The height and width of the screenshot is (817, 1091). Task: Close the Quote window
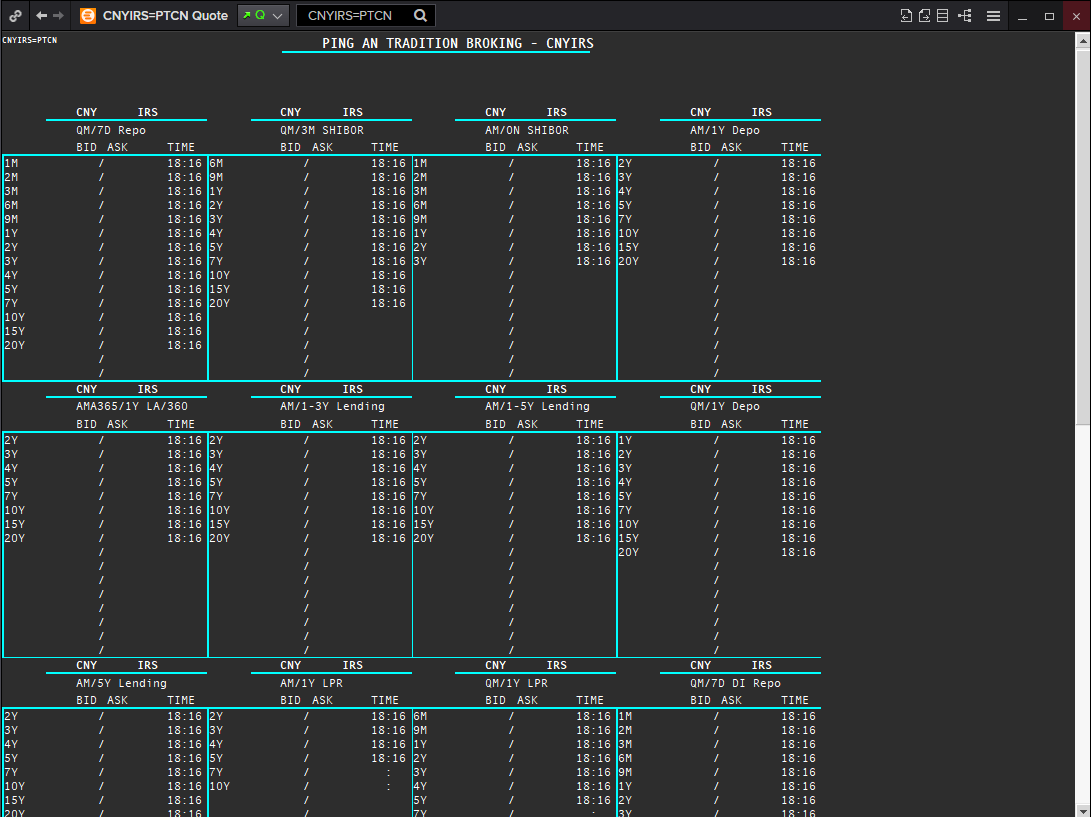pyautogui.click(x=1077, y=16)
